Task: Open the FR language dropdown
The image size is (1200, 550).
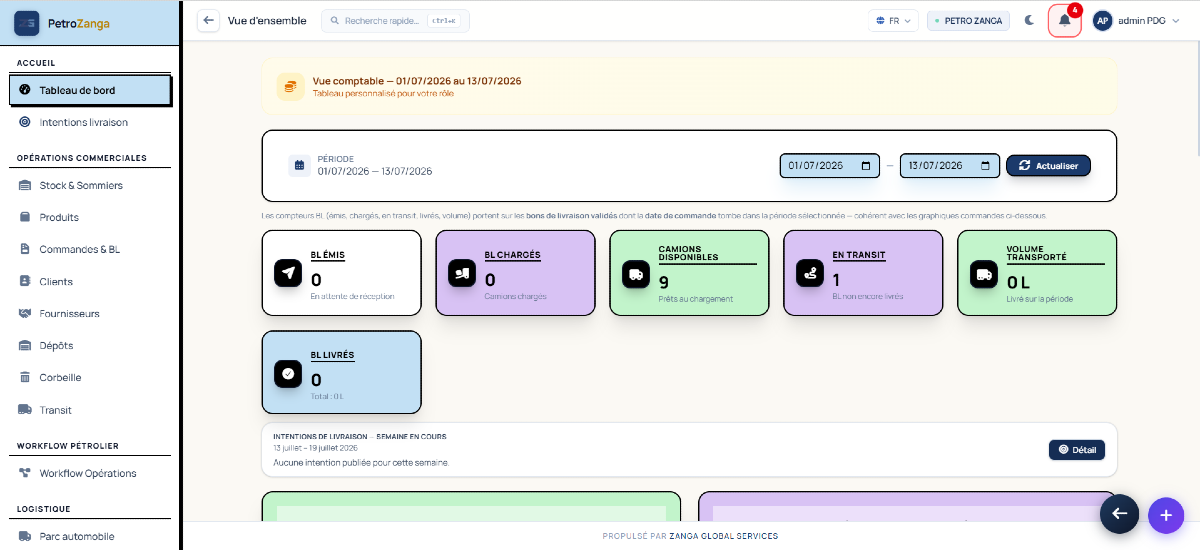Action: click(893, 21)
